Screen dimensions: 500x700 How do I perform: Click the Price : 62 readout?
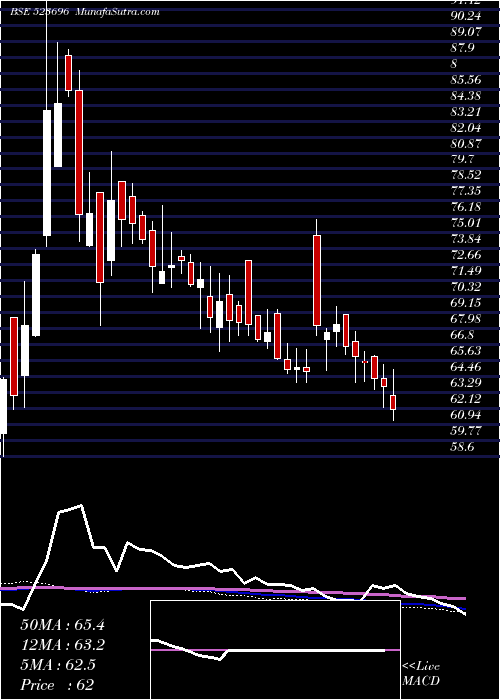point(57,685)
